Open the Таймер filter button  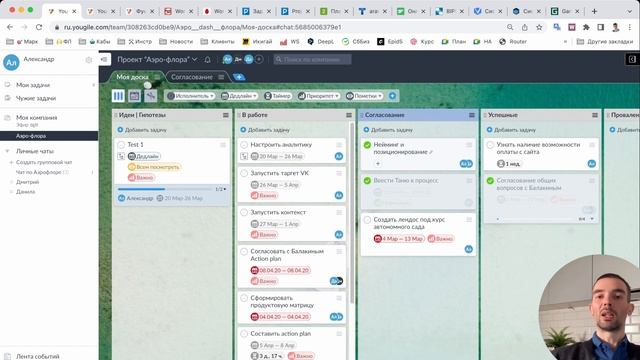click(278, 96)
